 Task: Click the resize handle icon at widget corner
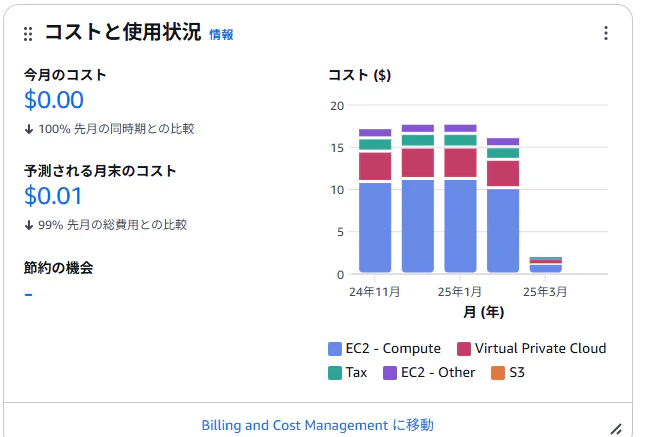[616, 429]
